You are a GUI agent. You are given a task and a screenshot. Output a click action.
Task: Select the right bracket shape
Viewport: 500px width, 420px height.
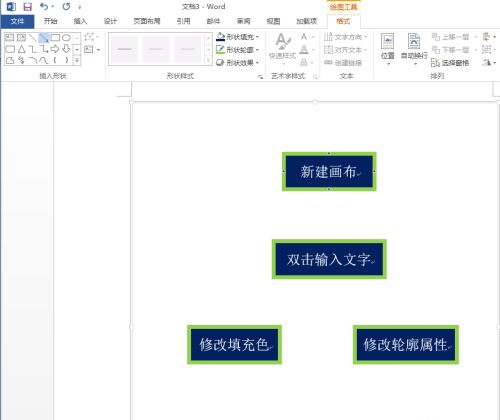[67, 60]
